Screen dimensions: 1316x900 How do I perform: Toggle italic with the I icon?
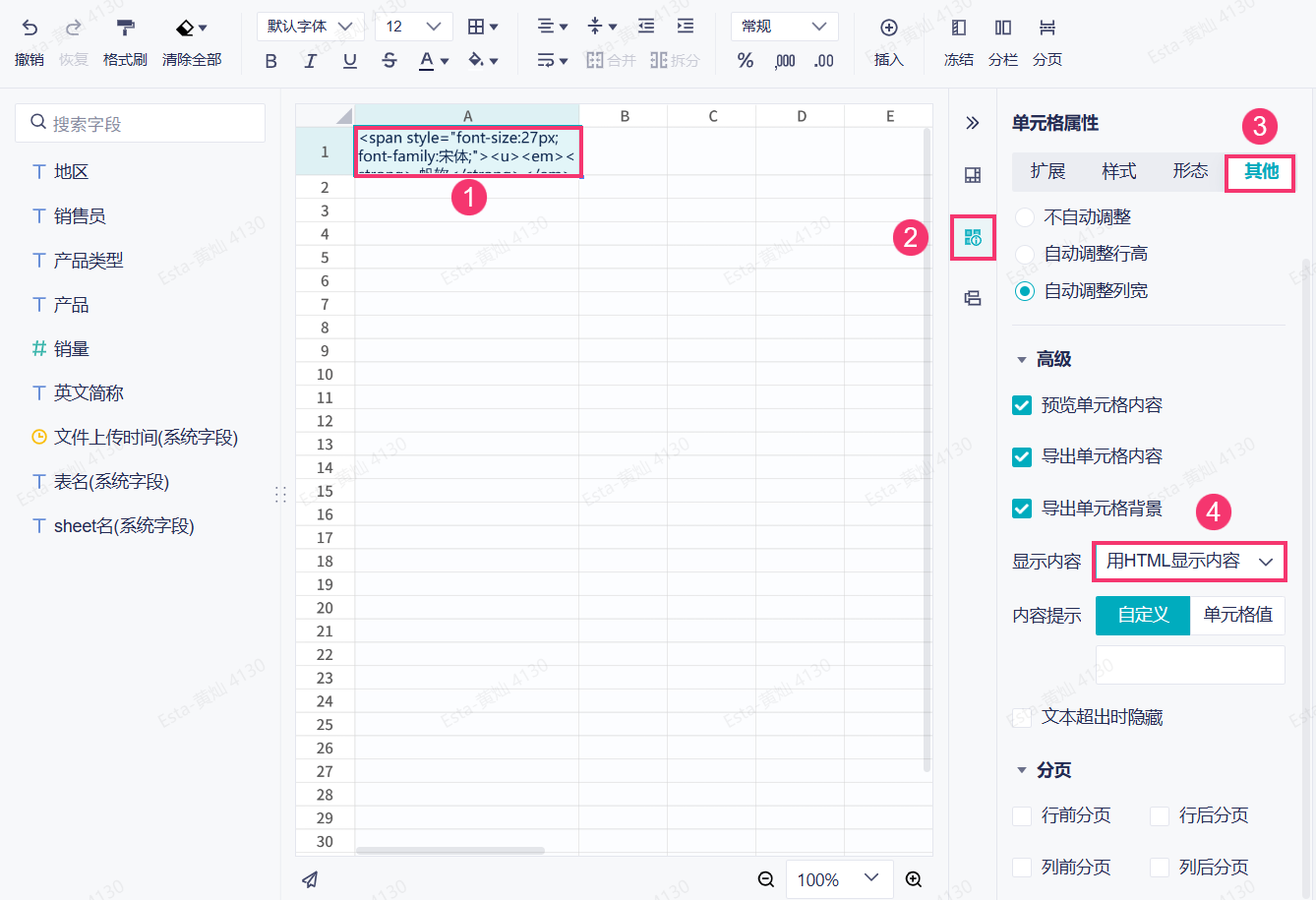[311, 61]
